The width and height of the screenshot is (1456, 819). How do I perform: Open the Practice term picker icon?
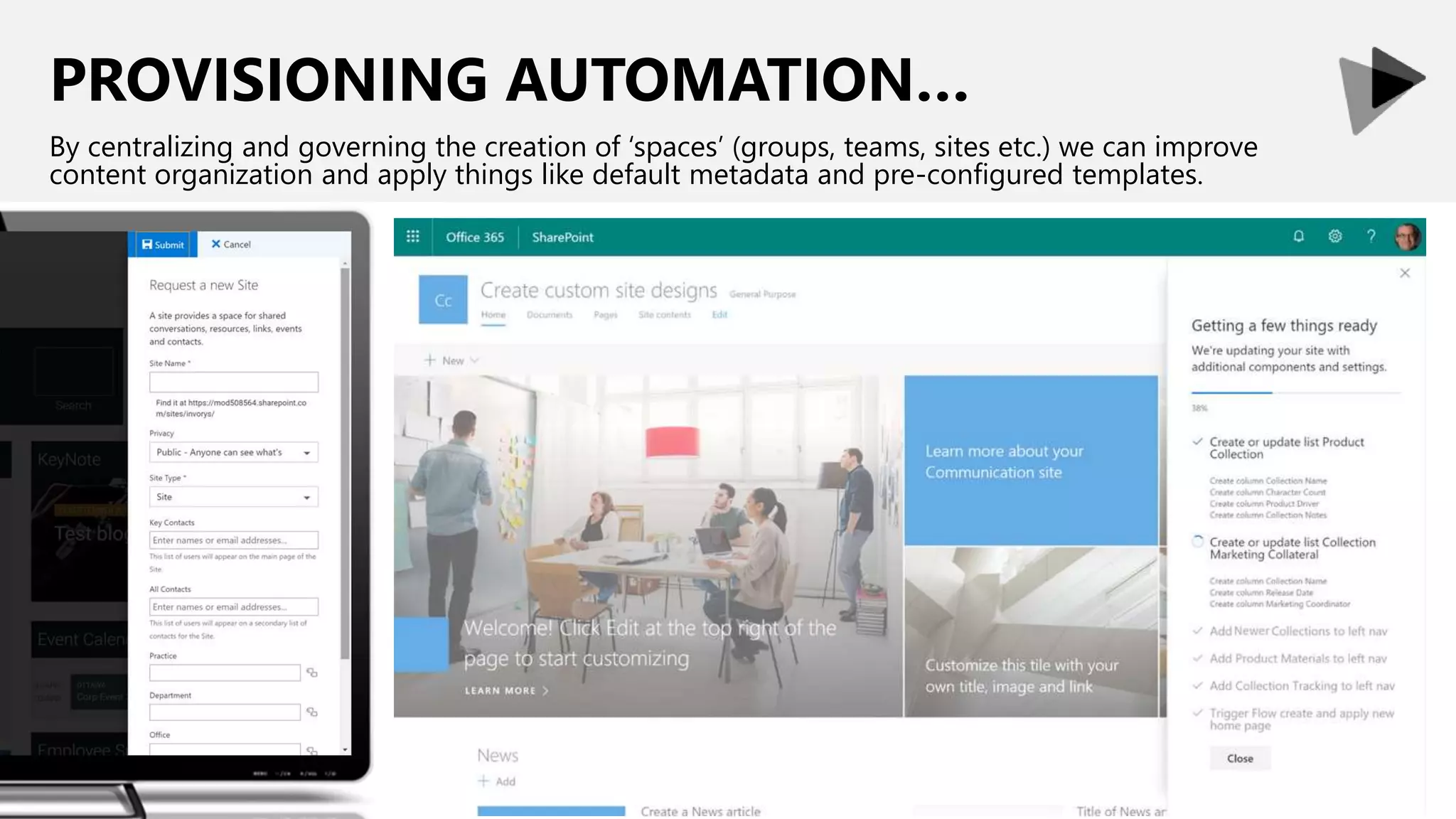pos(311,673)
